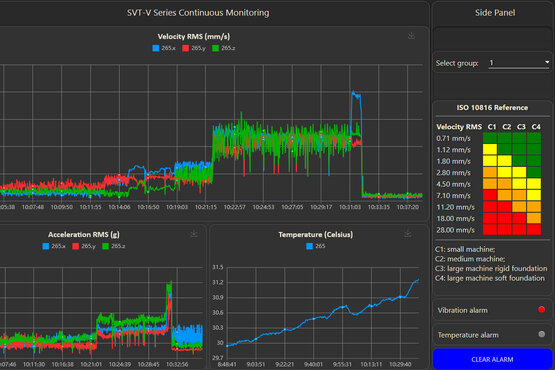Click the gray Temperature alarm indicator
Viewport: 555px width, 370px height.
[x=541, y=334]
